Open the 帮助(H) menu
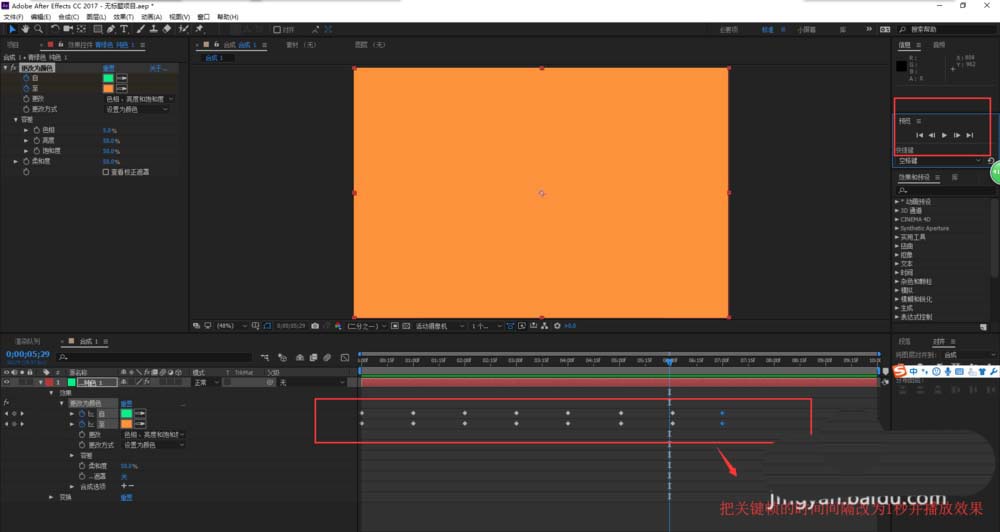Viewport: 1000px width, 532px height. 228,17
